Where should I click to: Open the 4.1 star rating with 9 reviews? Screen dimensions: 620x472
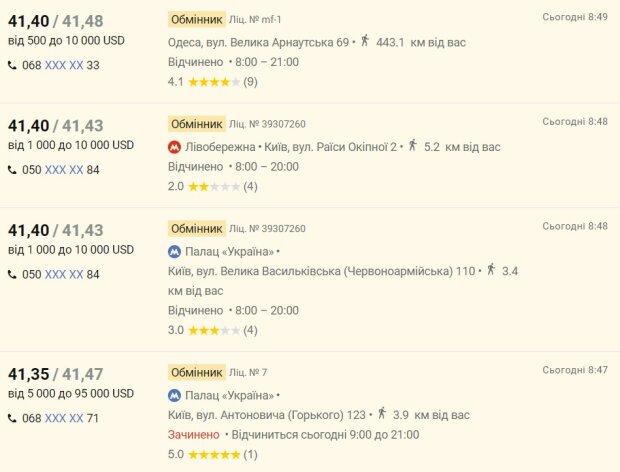[x=213, y=82]
